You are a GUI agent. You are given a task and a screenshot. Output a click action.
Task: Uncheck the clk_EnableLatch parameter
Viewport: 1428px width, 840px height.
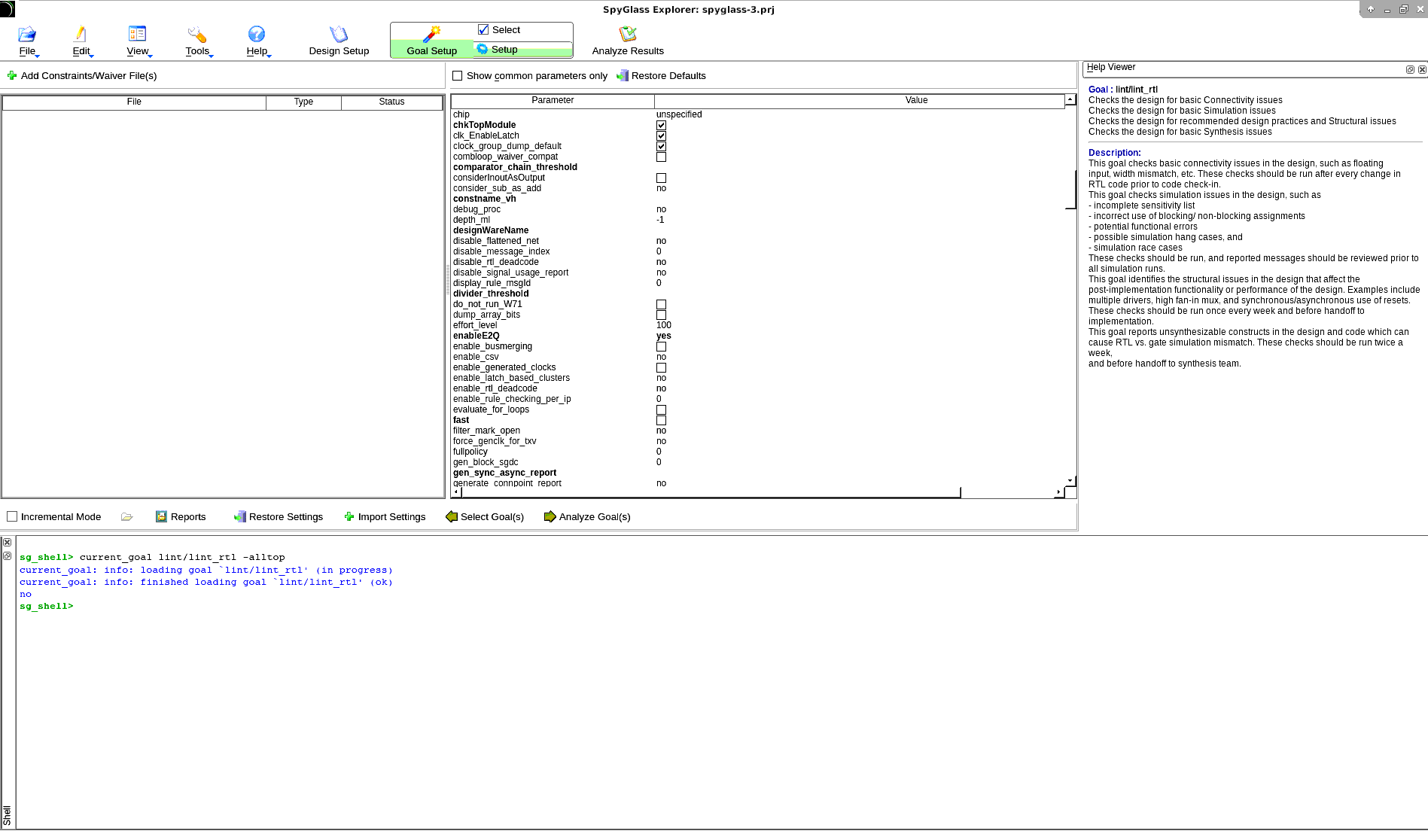point(661,135)
